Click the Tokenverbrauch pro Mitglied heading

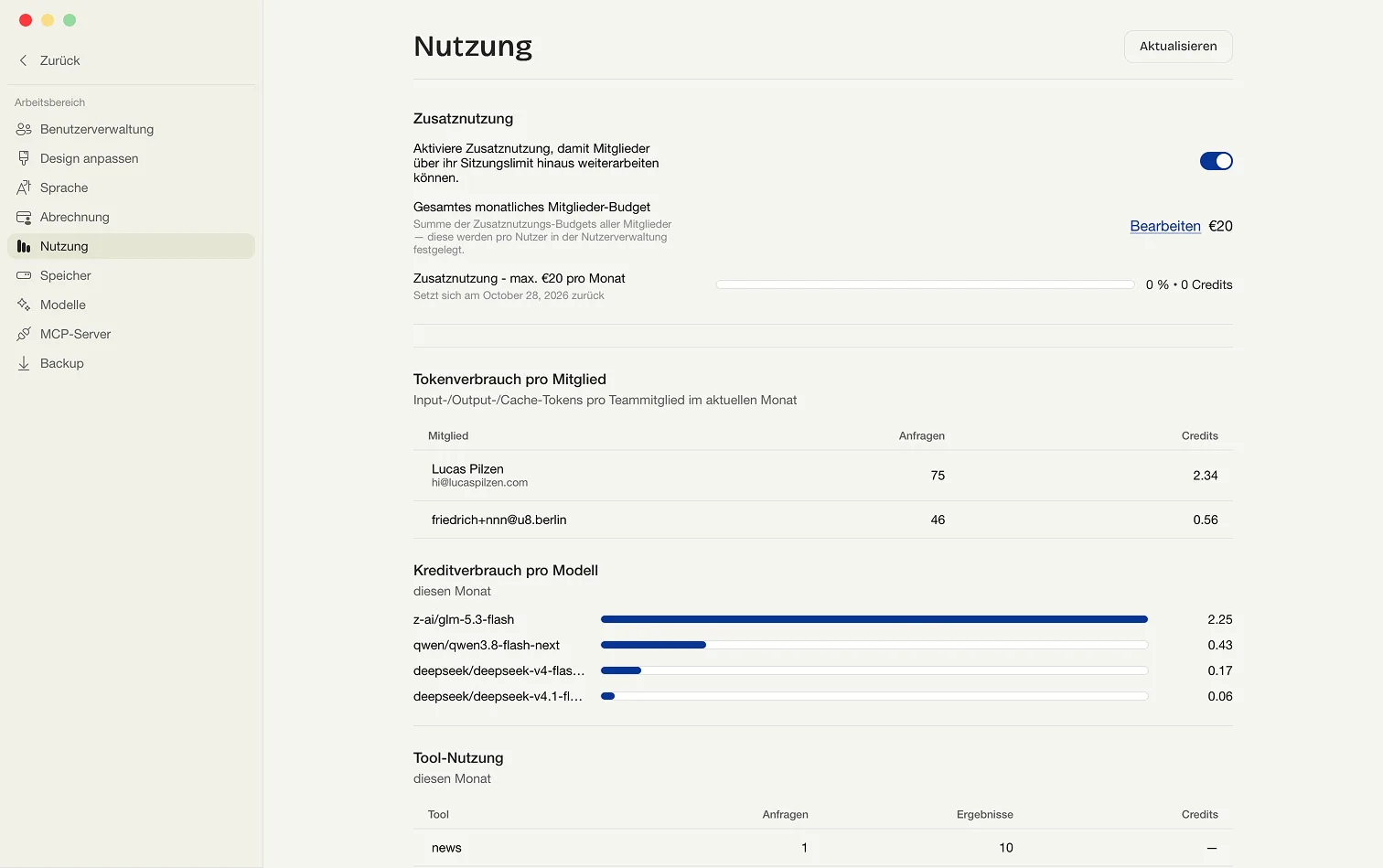pos(509,380)
